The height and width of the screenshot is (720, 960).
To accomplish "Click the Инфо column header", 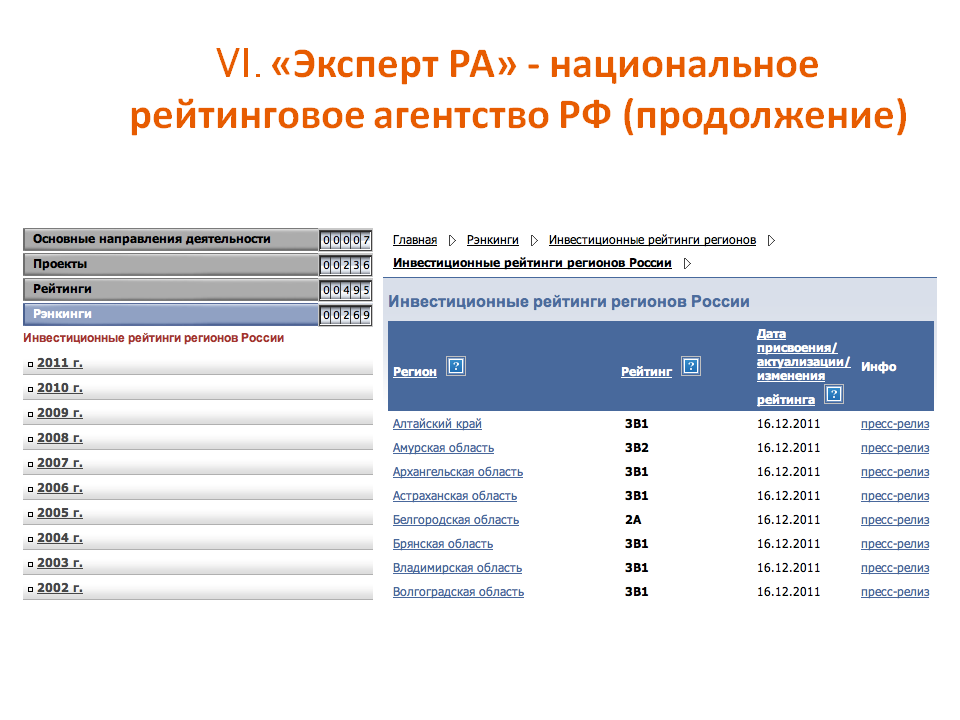I will [879, 367].
